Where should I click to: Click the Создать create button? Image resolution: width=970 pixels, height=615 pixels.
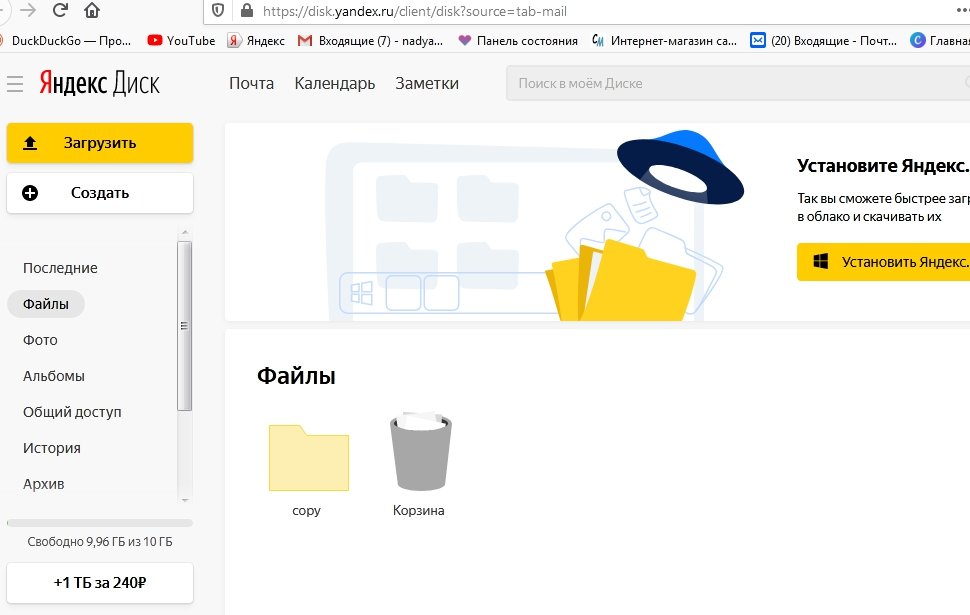(x=100, y=193)
